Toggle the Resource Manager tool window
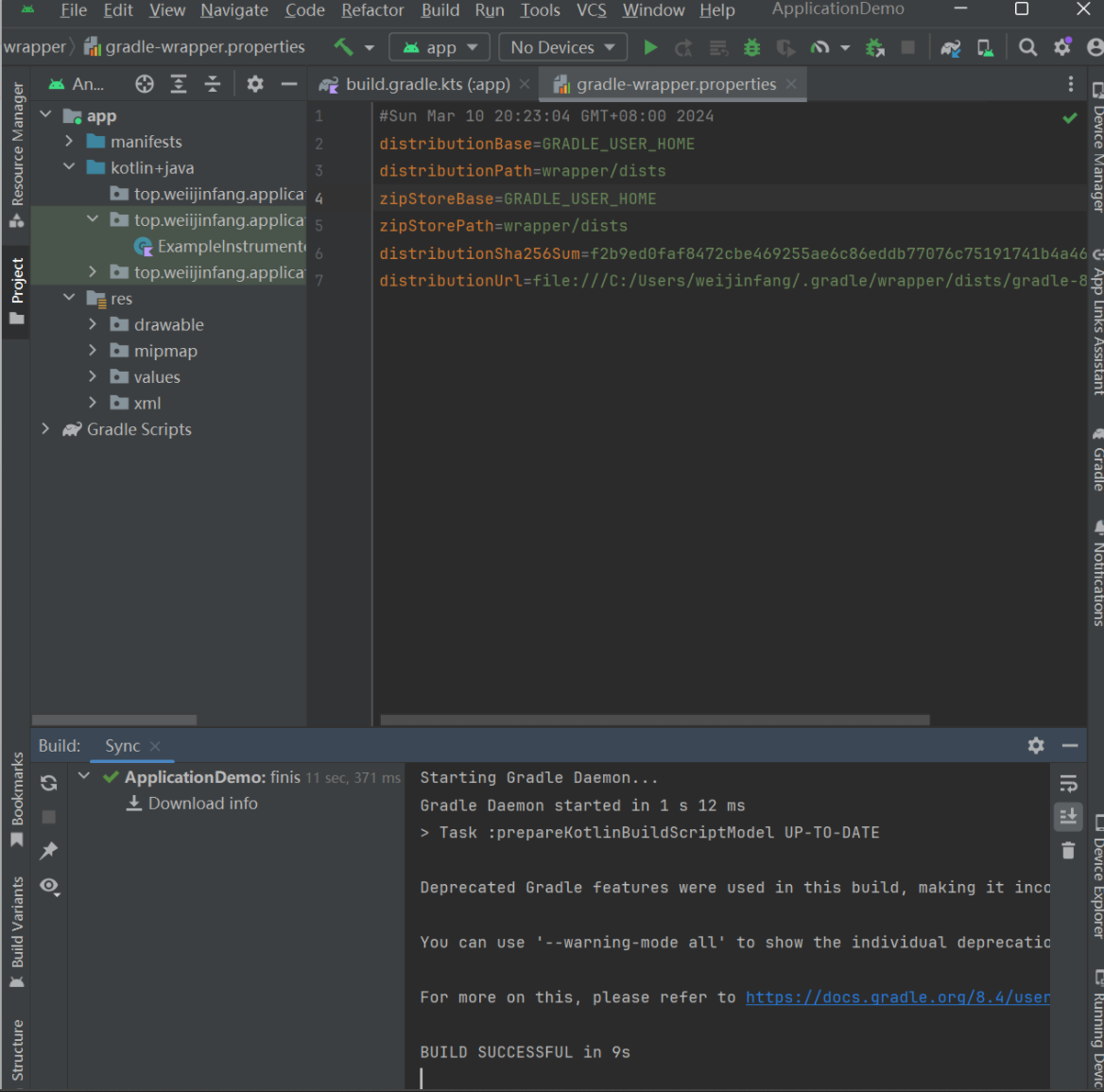Screen dimensions: 1104x1092 pos(16,155)
